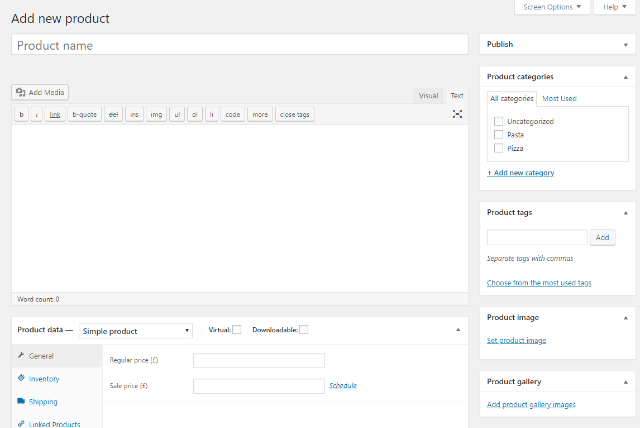Expand the Publish panel arrow
640x428 pixels.
(626, 45)
